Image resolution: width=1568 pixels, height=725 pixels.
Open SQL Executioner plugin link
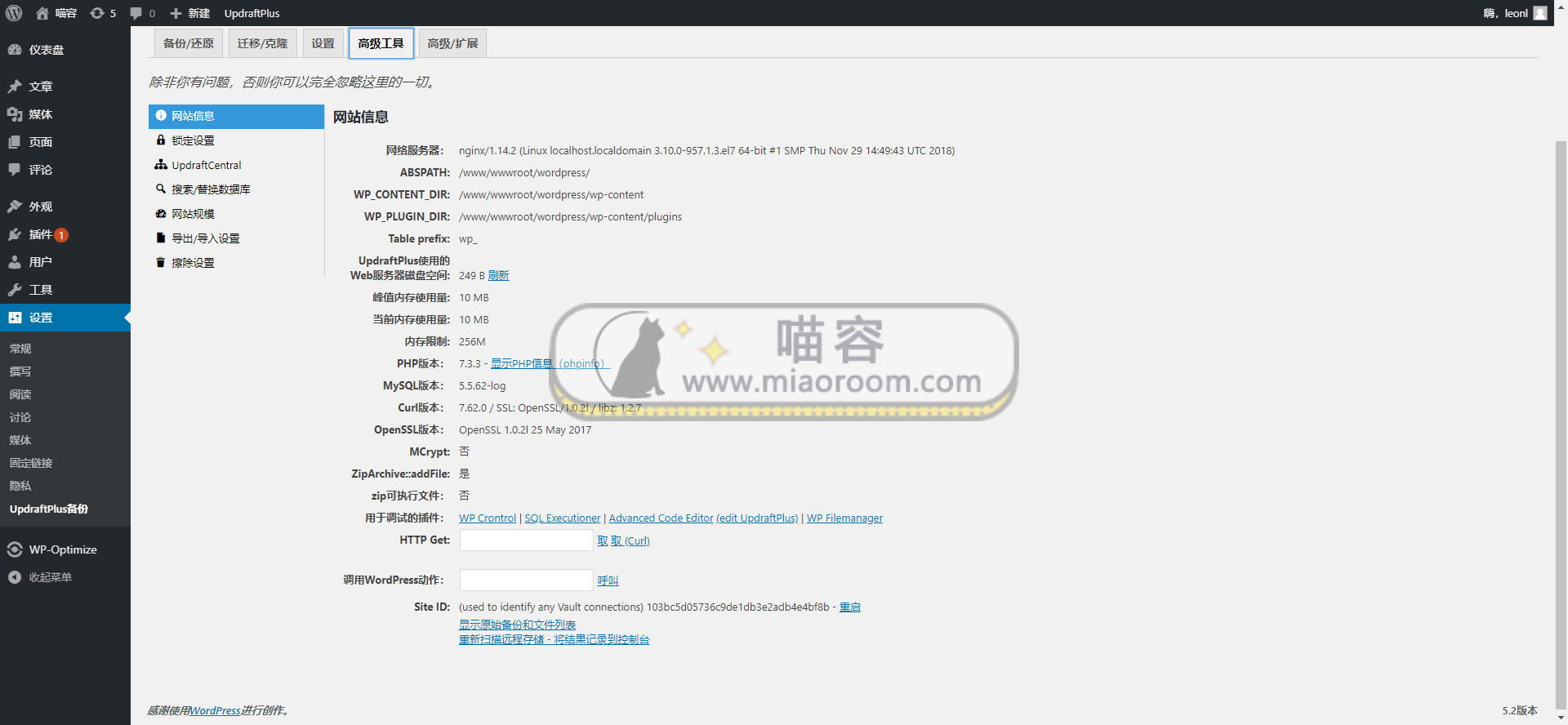click(562, 518)
